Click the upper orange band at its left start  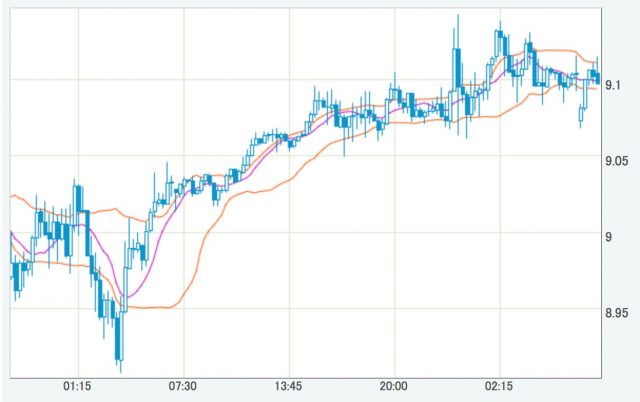tap(12, 196)
